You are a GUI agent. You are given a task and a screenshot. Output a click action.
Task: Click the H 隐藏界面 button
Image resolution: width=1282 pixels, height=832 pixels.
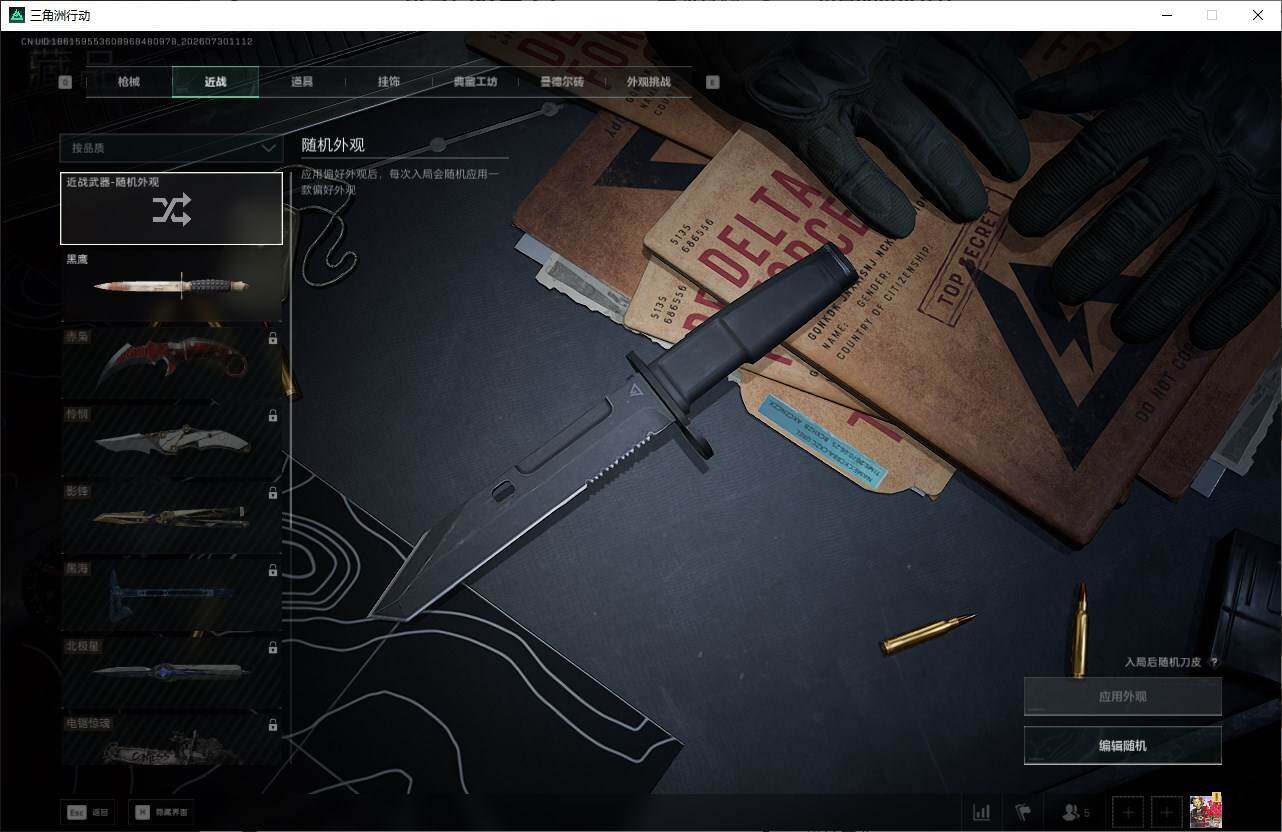point(163,812)
